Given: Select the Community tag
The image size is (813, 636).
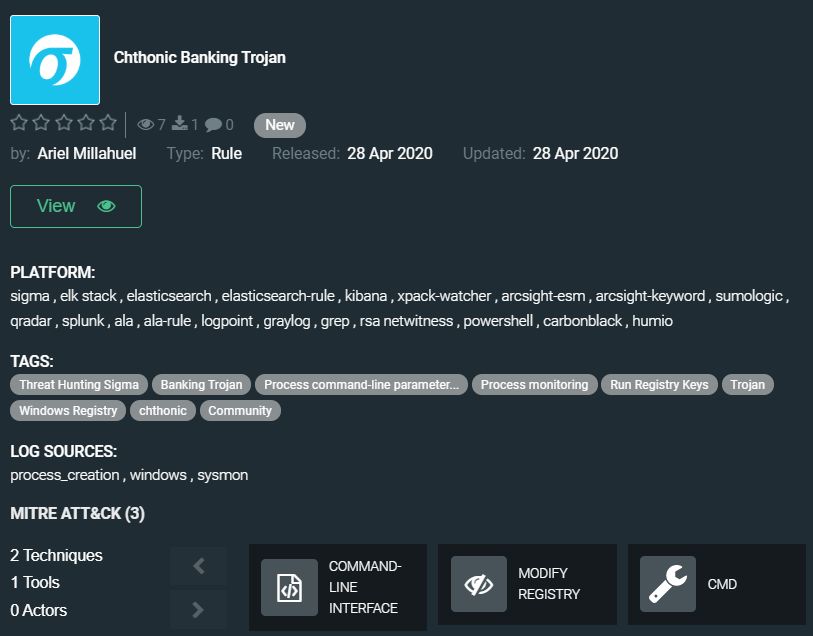Looking at the screenshot, I should click(x=240, y=411).
